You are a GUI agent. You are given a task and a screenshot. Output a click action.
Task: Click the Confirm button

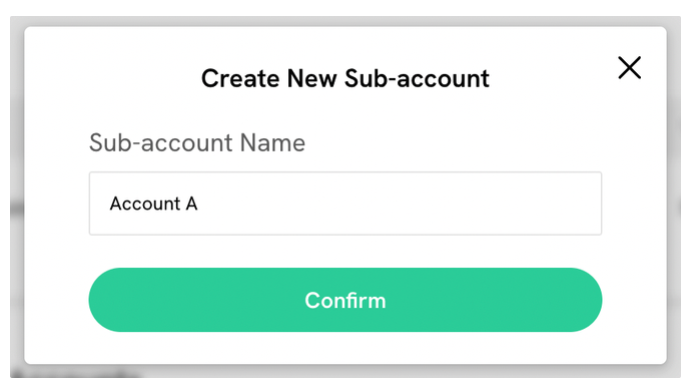tap(345, 300)
